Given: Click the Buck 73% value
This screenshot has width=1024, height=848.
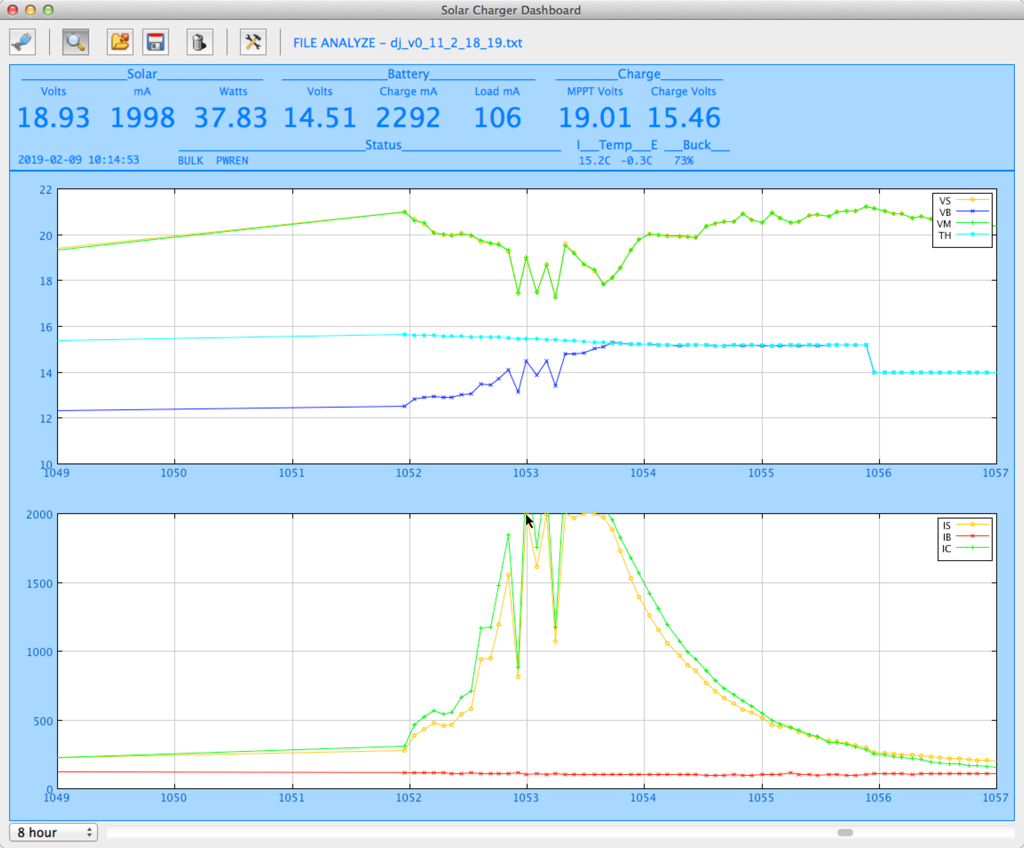Looking at the screenshot, I should click(684, 161).
